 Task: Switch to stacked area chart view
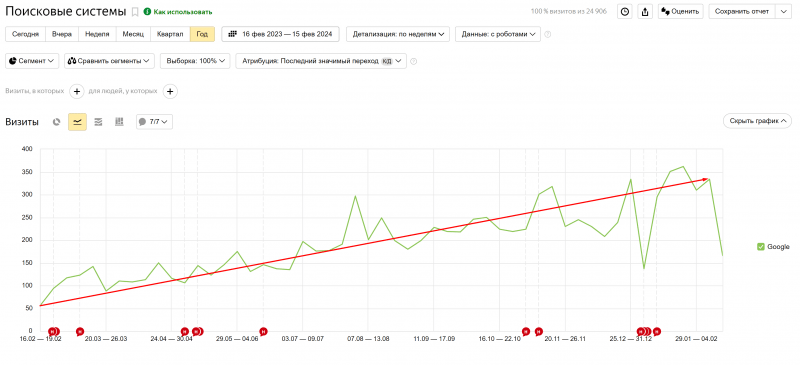coord(98,122)
